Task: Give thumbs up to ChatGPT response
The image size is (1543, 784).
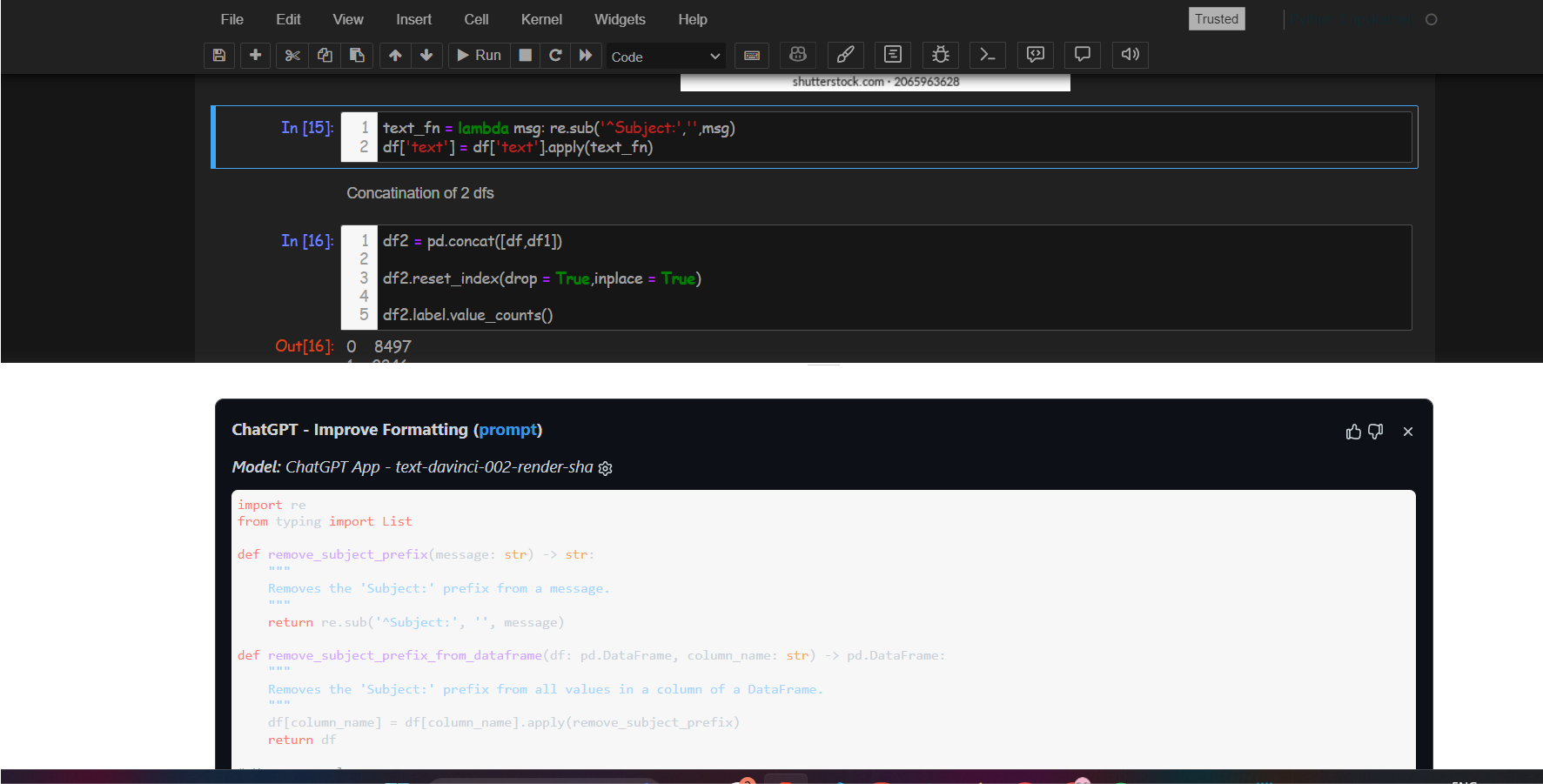Action: click(x=1352, y=432)
